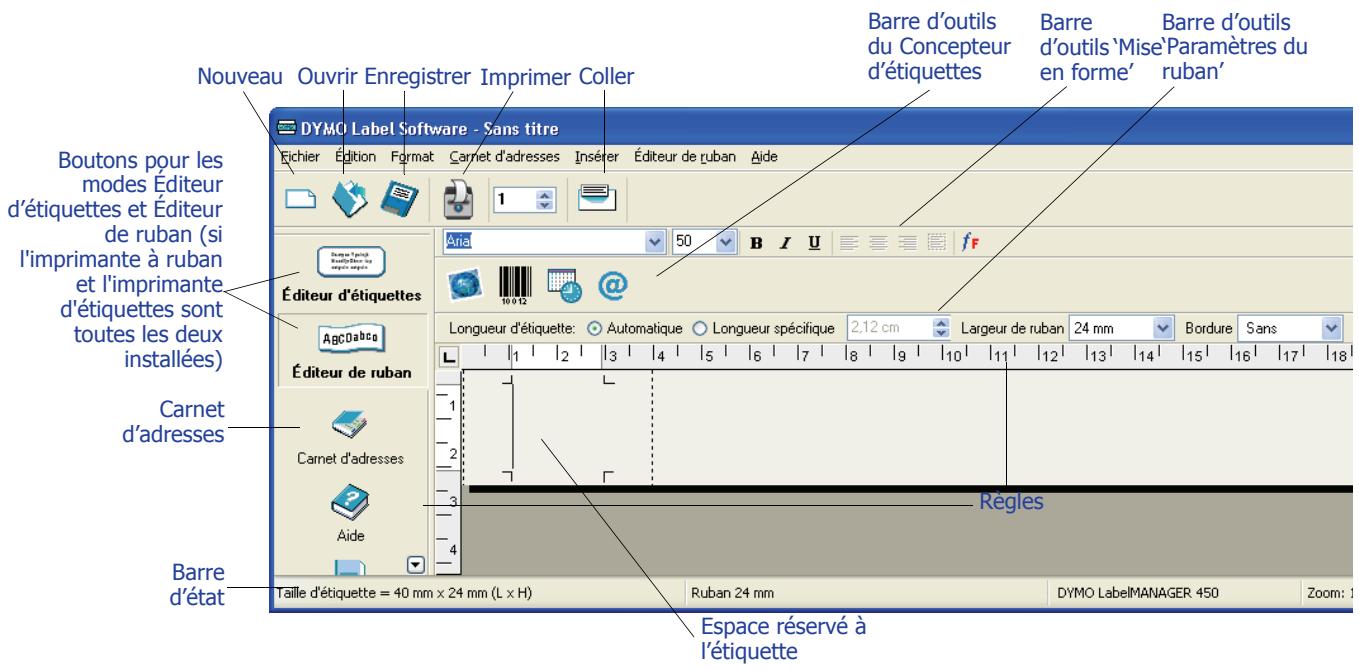
Task: Click the Paste (Coller) toolbar icon
Action: (596, 197)
